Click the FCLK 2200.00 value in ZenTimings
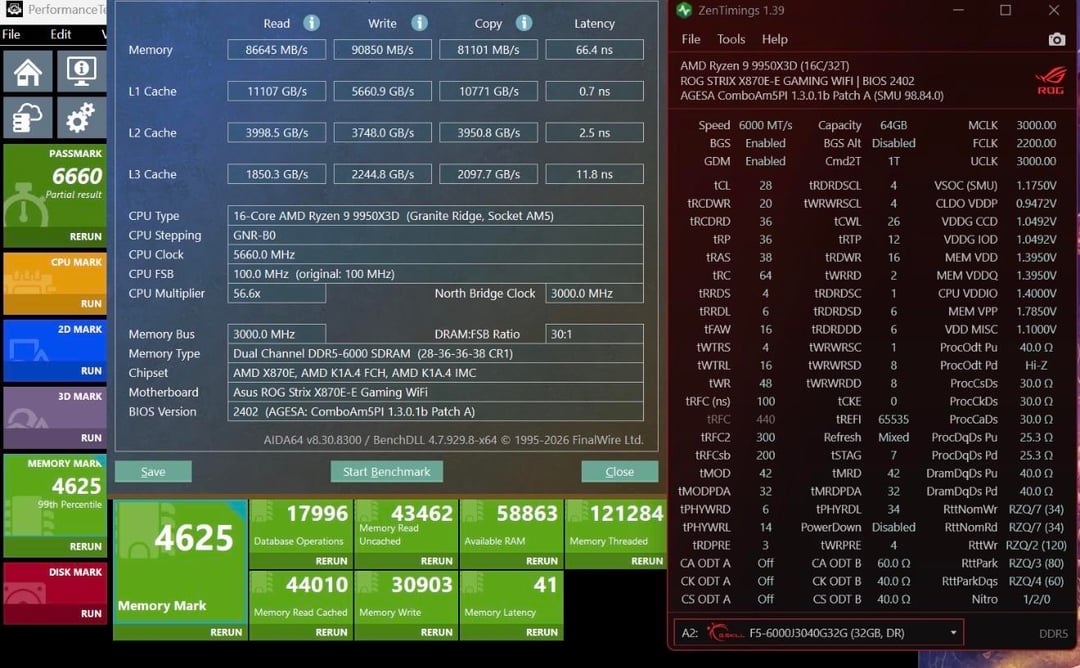 pyautogui.click(x=1036, y=143)
